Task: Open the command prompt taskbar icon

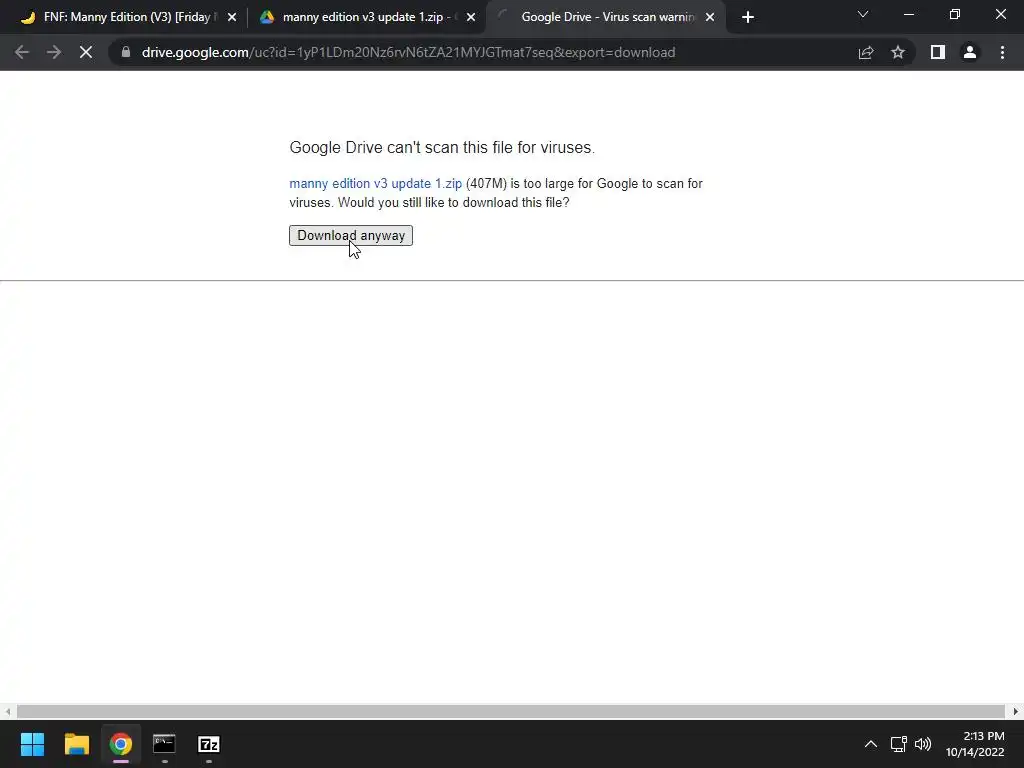Action: 165,744
